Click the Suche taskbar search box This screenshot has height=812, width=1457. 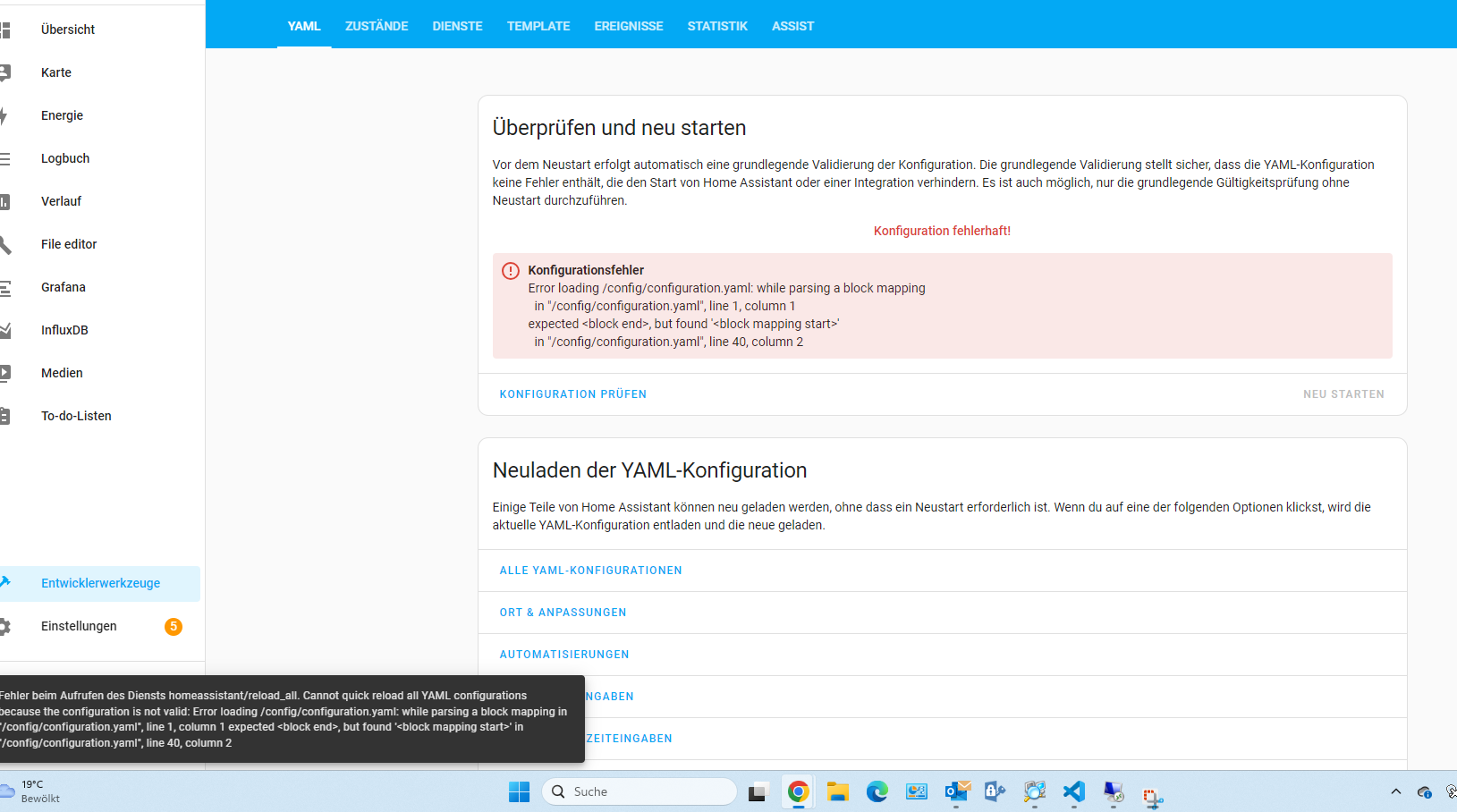(x=640, y=791)
